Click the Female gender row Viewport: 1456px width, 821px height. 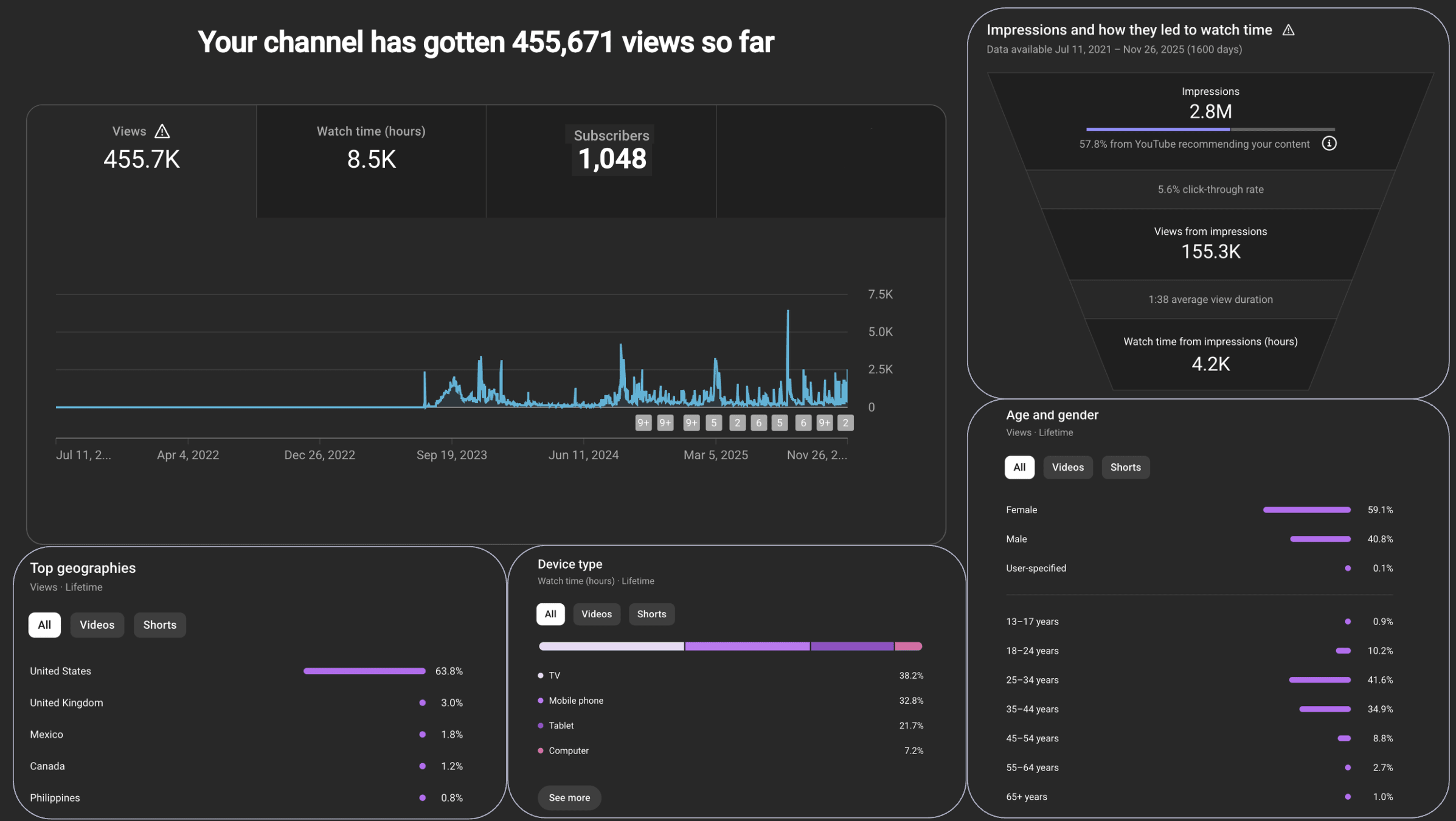point(1199,510)
